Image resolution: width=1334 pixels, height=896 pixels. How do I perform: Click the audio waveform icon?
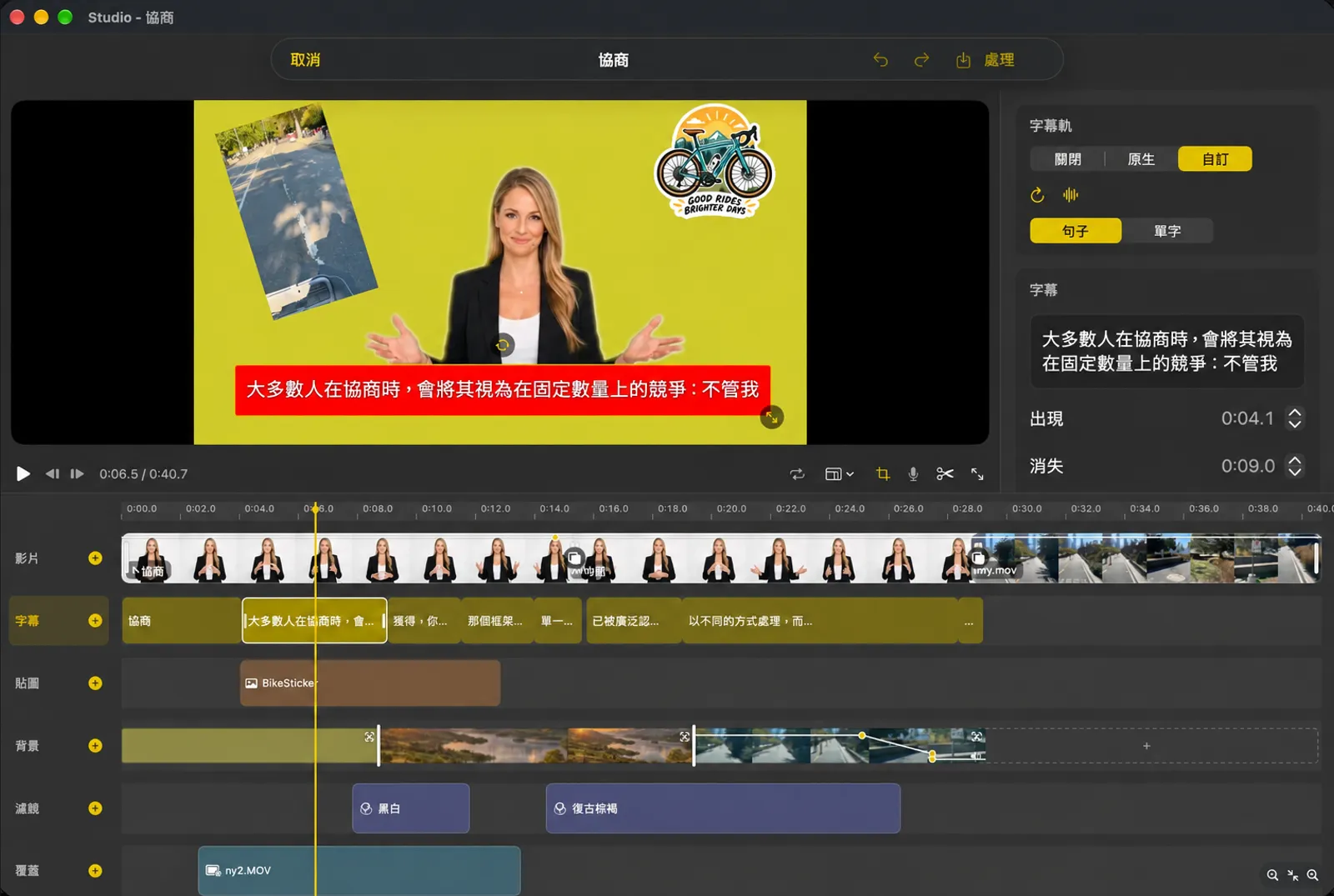[1071, 195]
